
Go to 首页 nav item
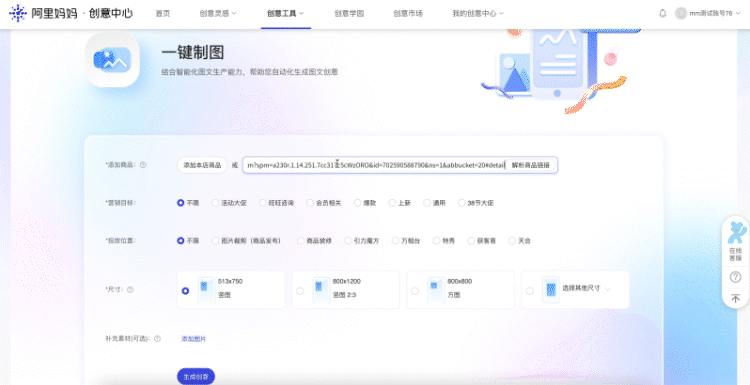(x=163, y=13)
